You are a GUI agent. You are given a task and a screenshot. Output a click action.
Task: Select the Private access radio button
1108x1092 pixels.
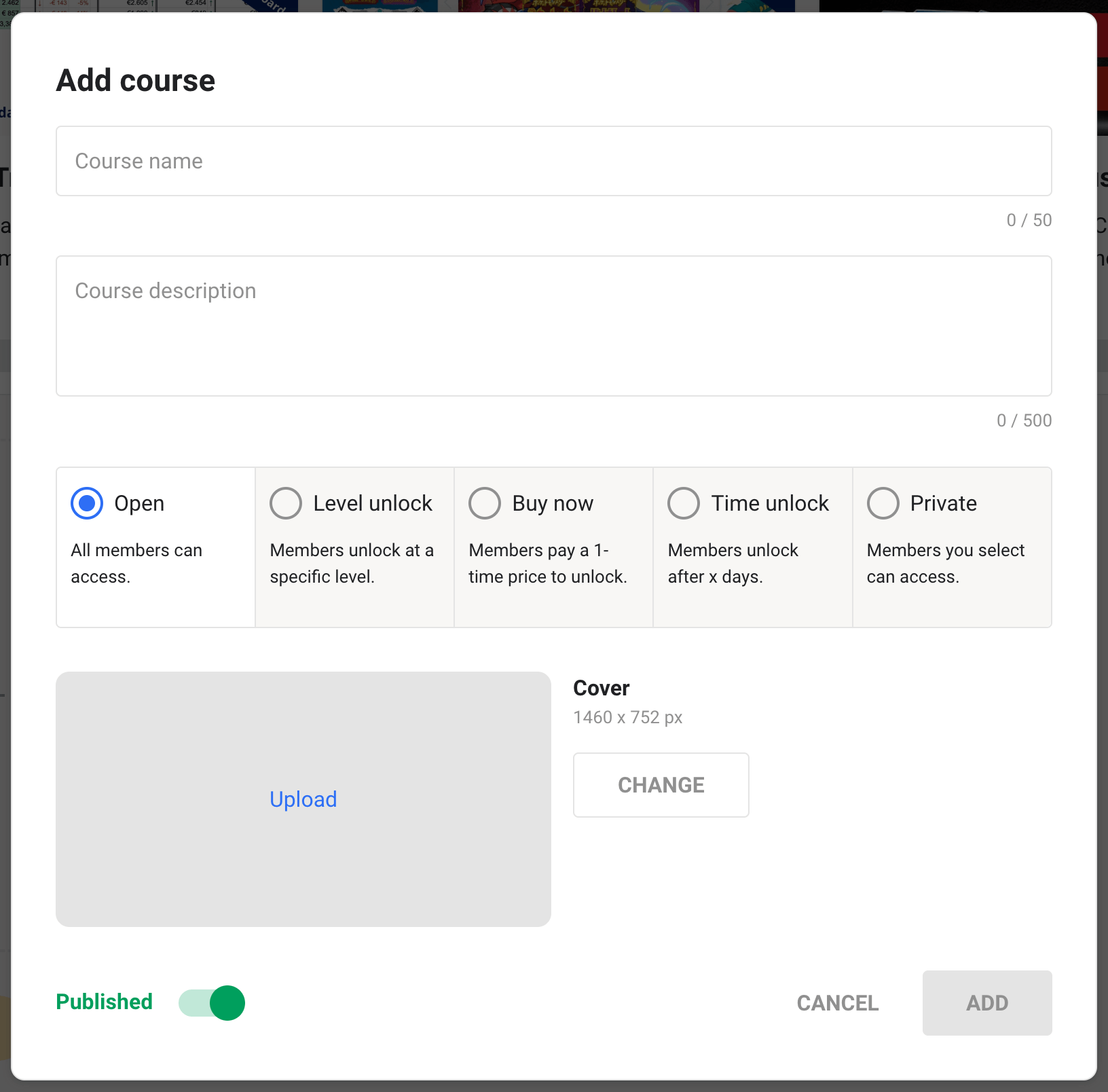tap(883, 503)
